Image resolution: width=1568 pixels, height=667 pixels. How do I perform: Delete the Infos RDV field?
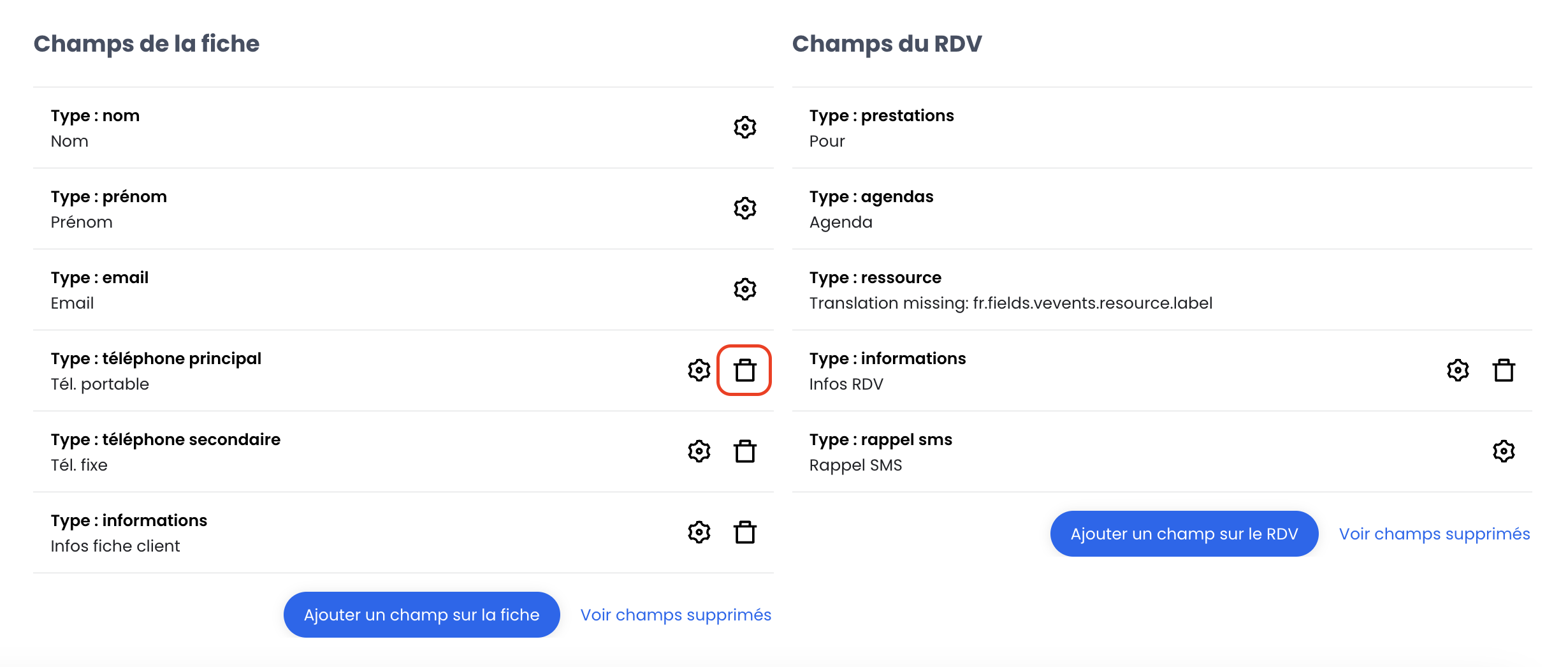(x=1504, y=370)
